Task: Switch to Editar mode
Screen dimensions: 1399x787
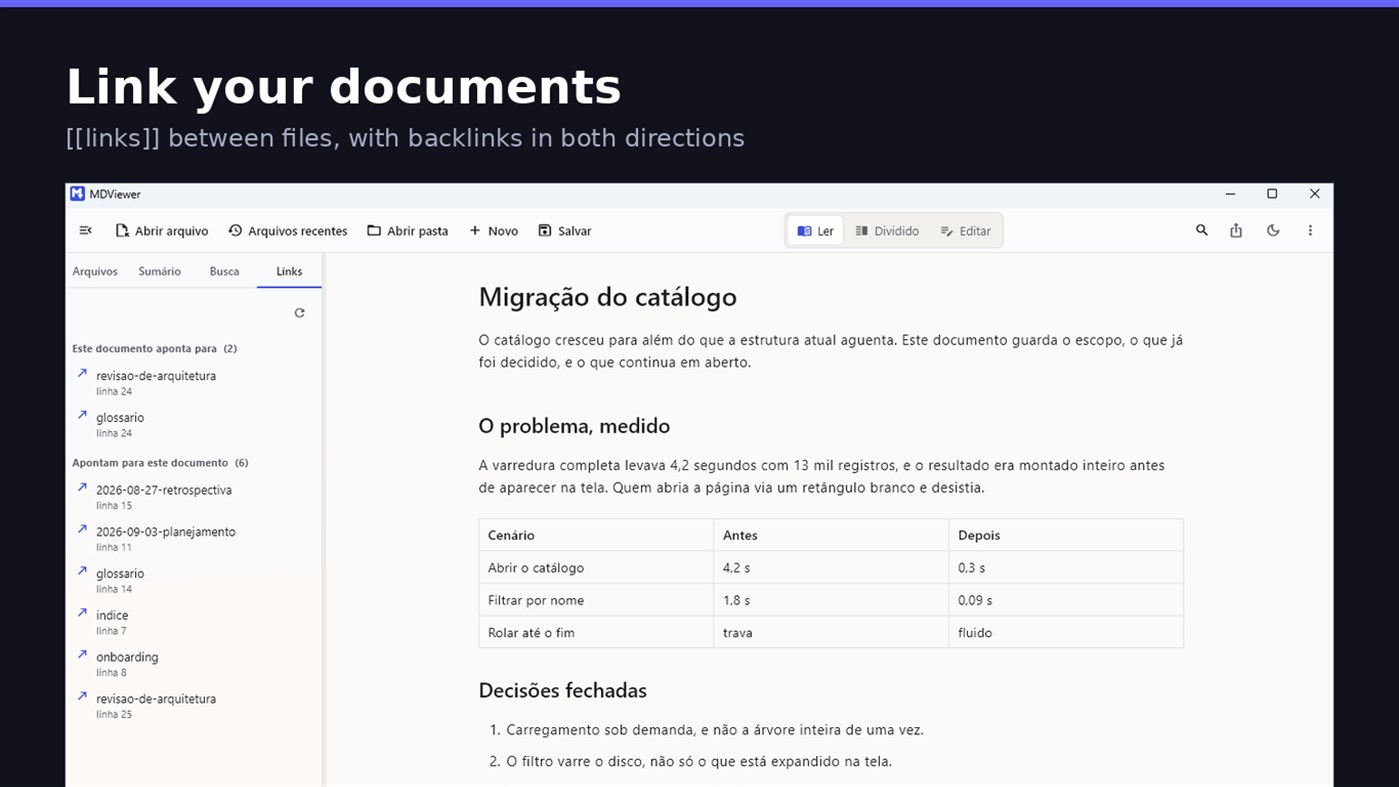Action: [x=965, y=231]
